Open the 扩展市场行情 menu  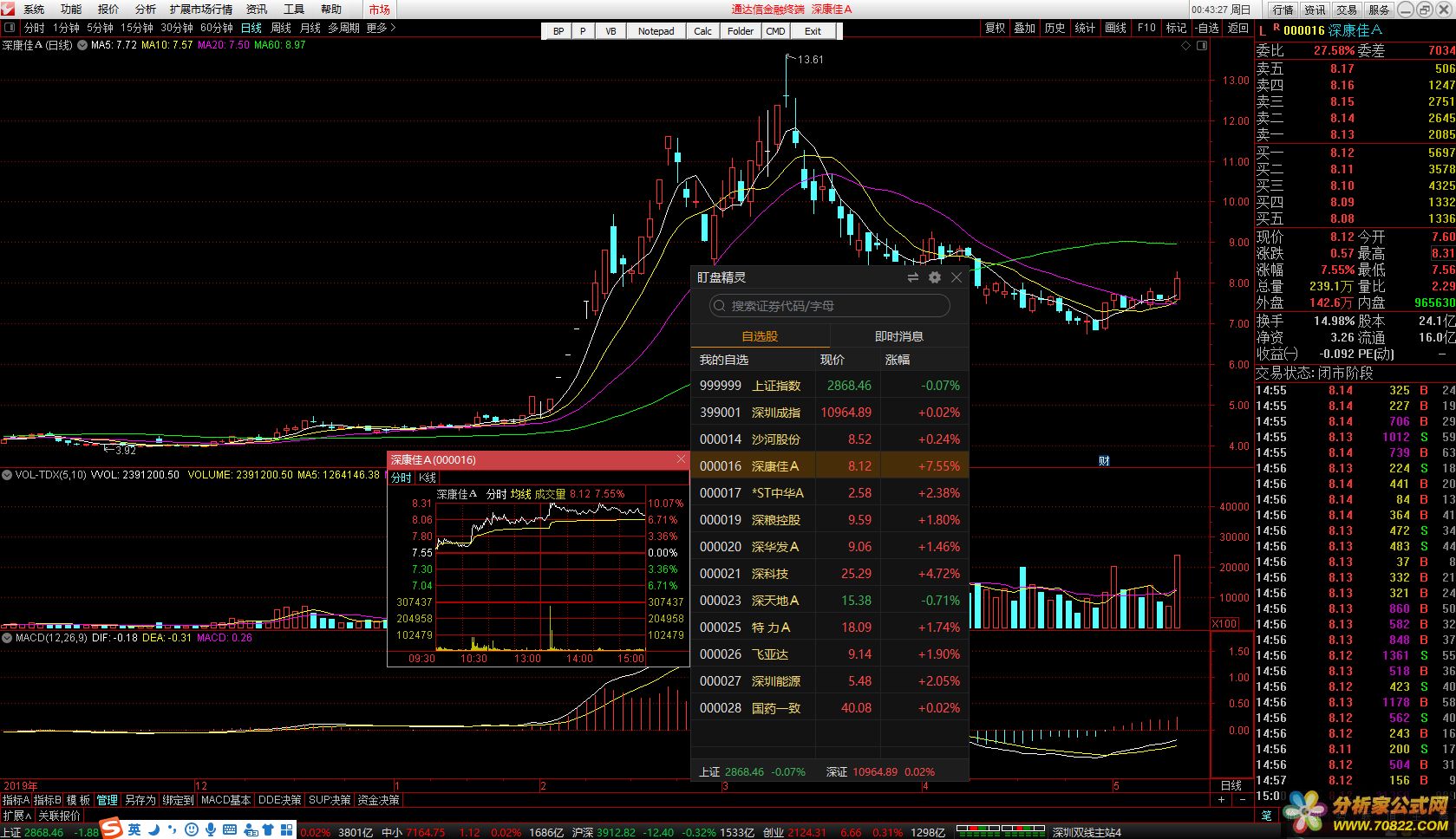tap(201, 9)
